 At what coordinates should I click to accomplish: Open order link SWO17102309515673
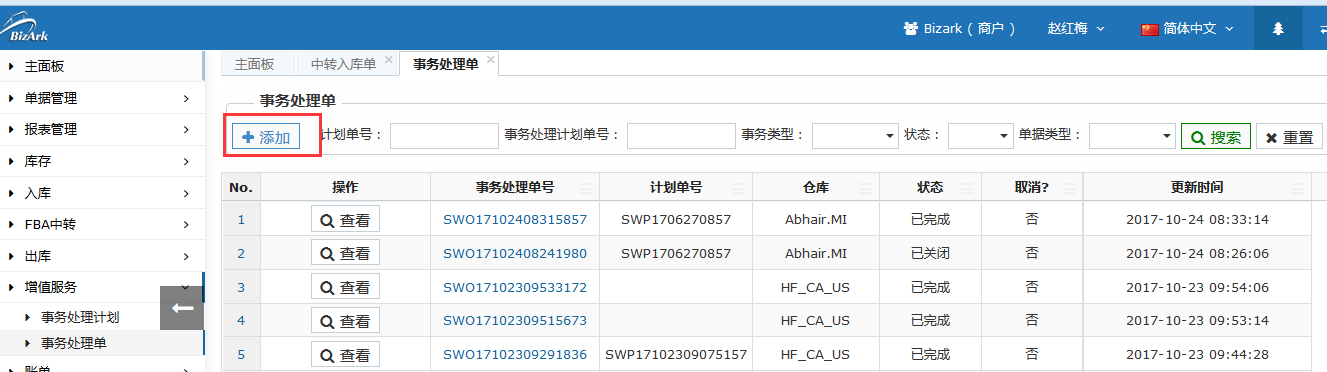point(515,321)
